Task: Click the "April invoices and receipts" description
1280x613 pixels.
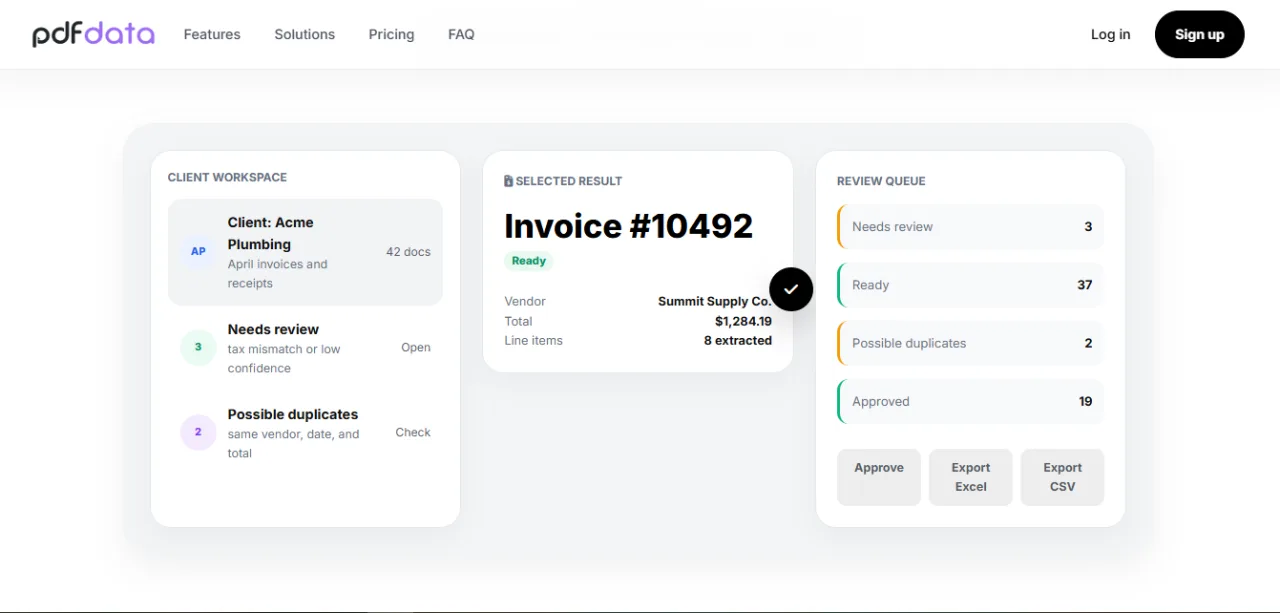Action: [x=278, y=274]
